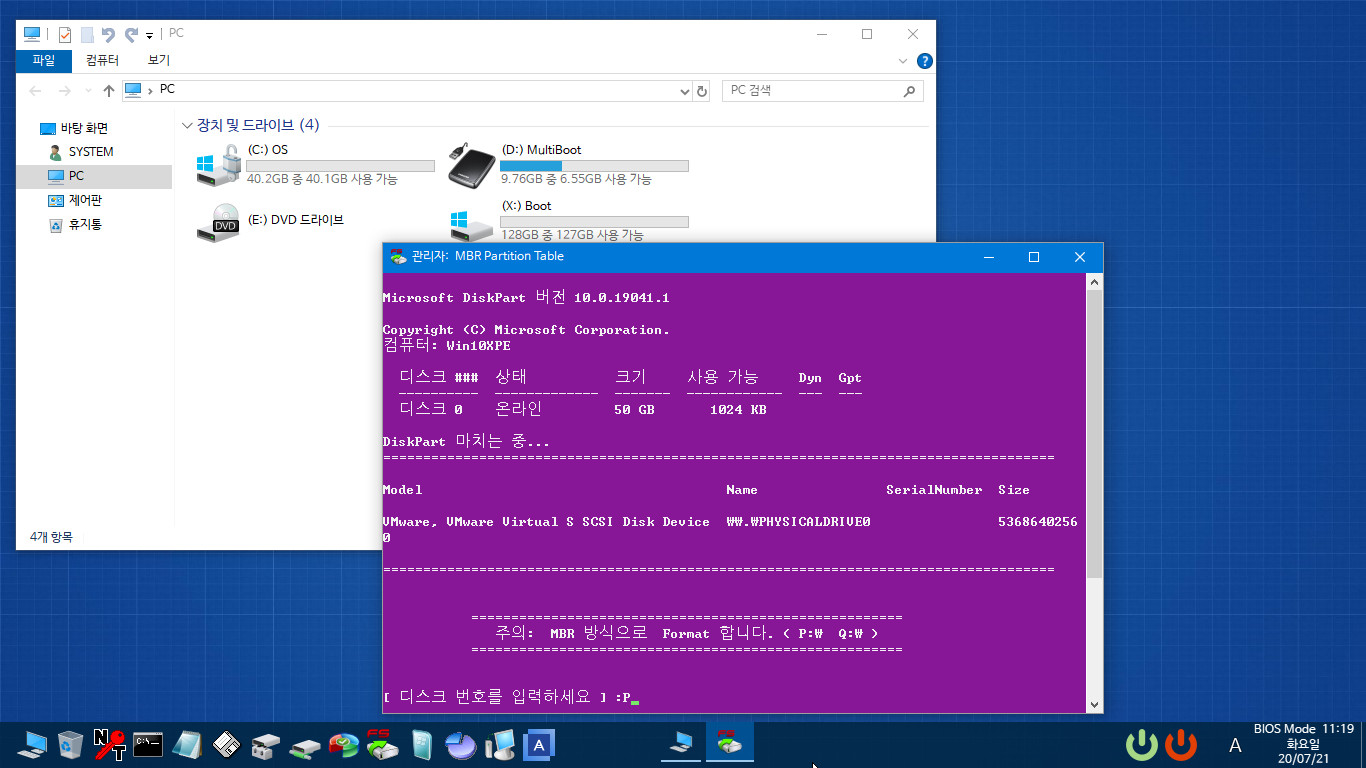Screen dimensions: 1366x768
Task: Open the quick access toolbar customize dropdown
Action: [x=150, y=35]
